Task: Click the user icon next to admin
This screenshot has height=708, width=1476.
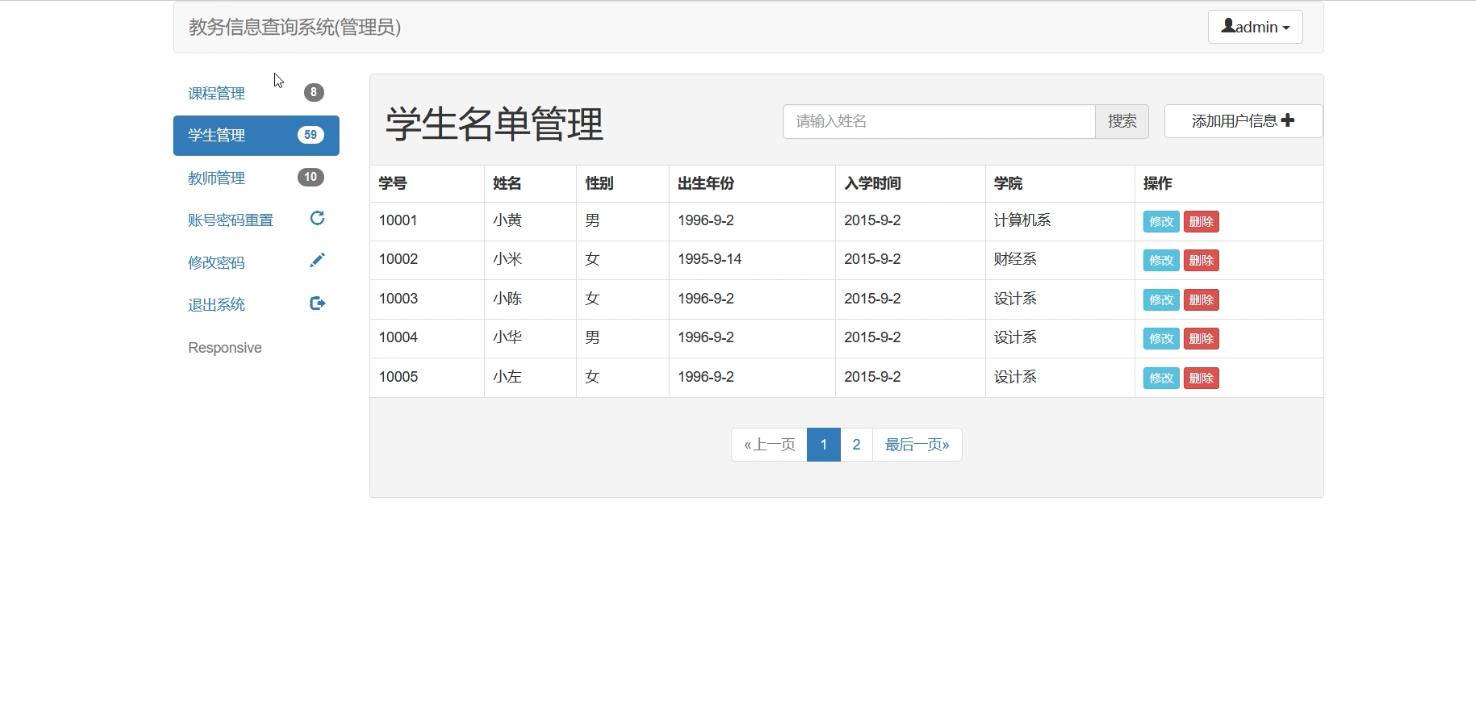Action: click(1228, 26)
